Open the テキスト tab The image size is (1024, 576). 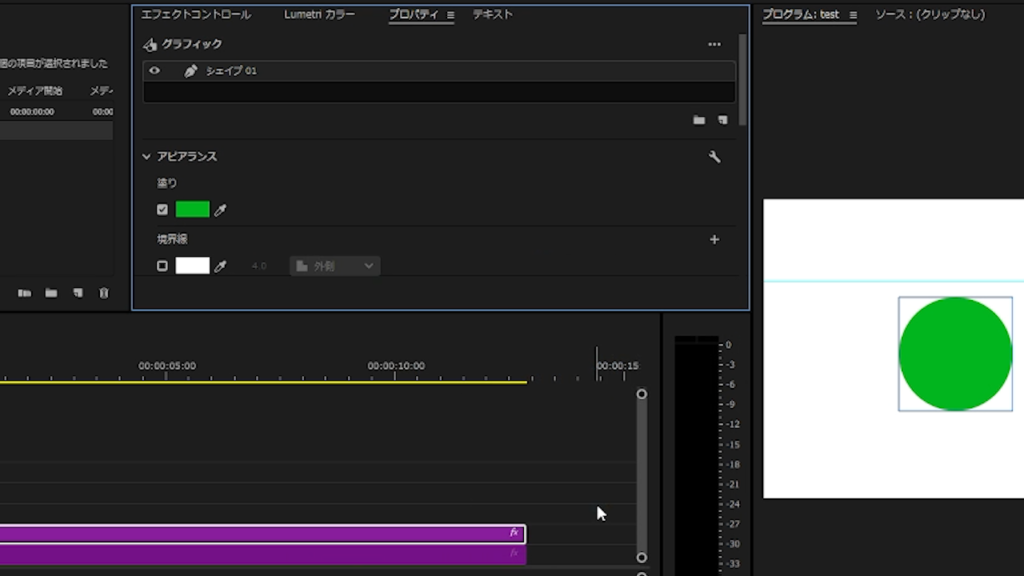493,14
